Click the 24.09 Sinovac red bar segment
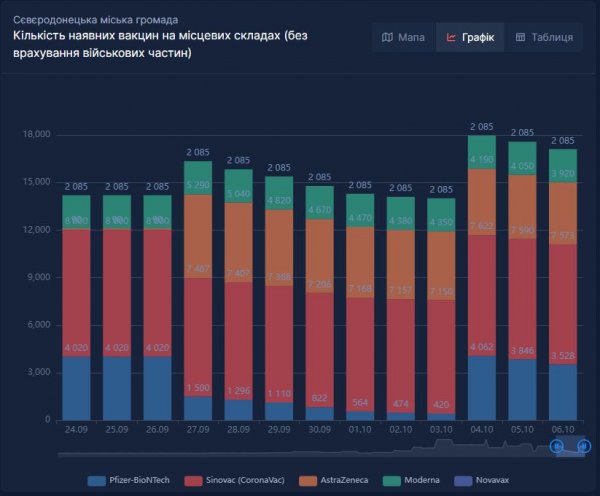Viewport: 600px width, 496px height. tap(77, 293)
